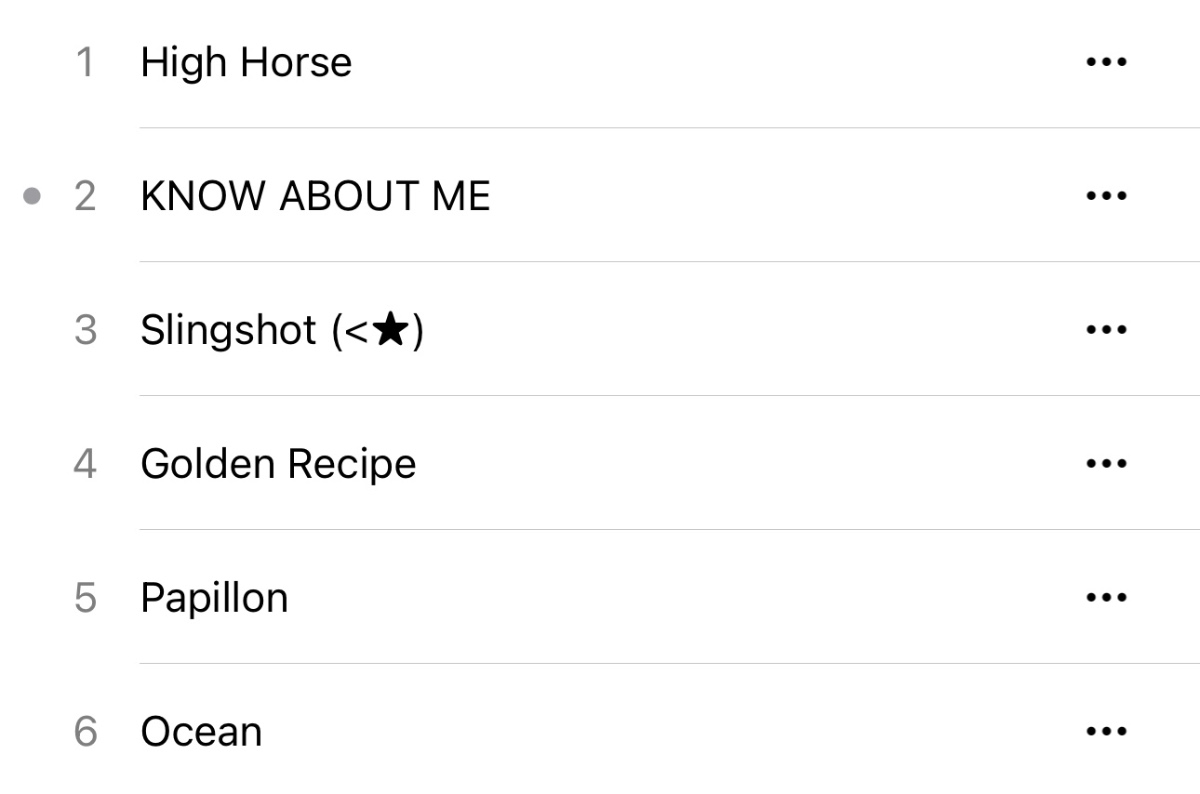Select the KNOW ABOUT ME track title
Screen dimensions: 1200x794
(x=315, y=197)
